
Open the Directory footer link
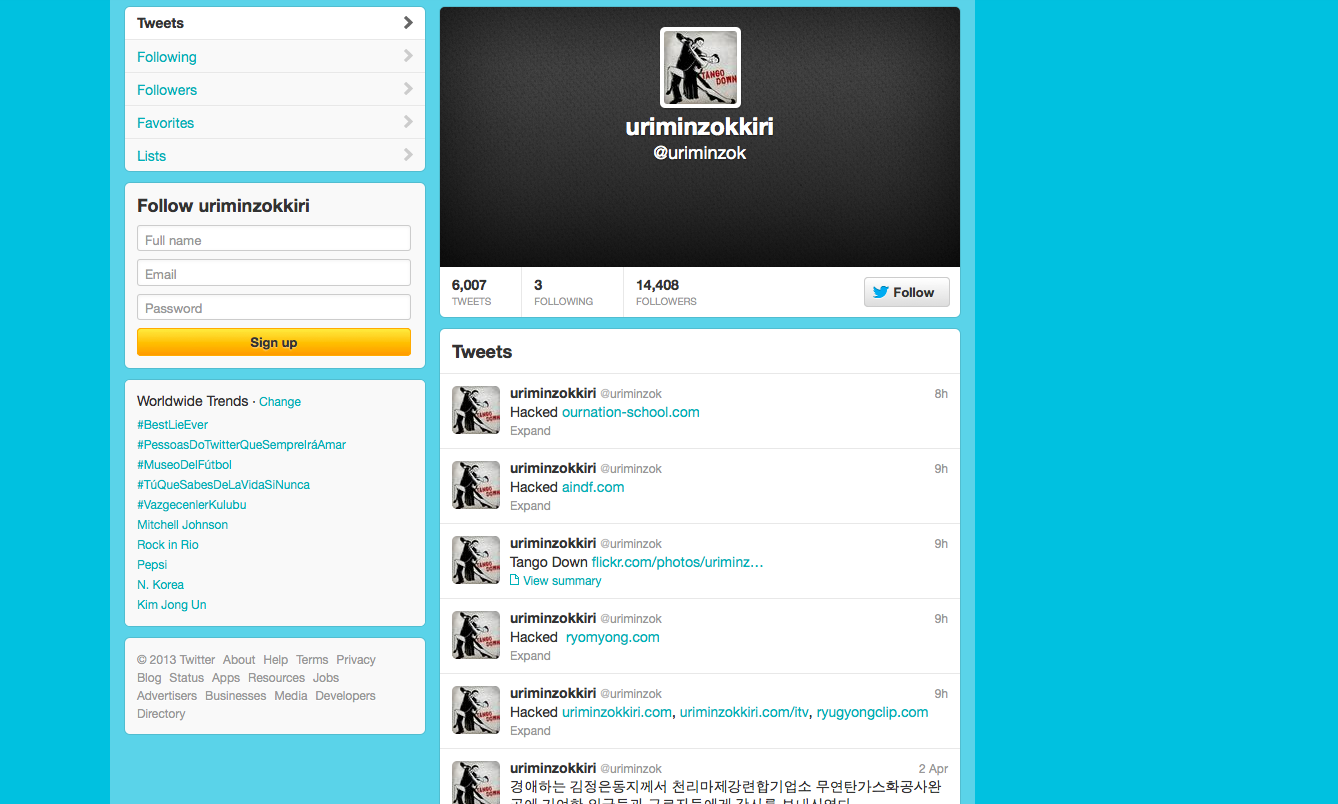161,714
